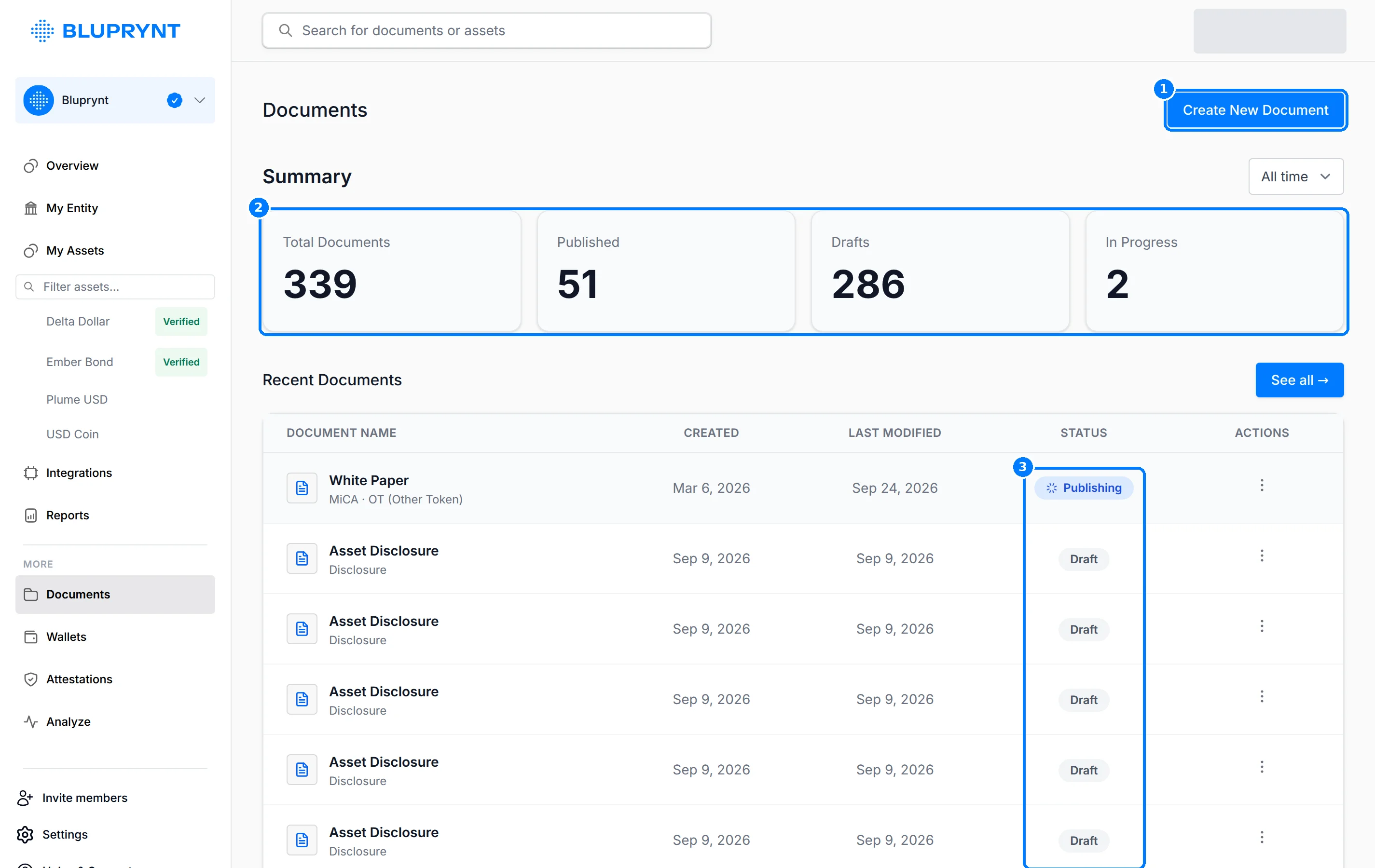Click the Attestations shield icon

31,679
